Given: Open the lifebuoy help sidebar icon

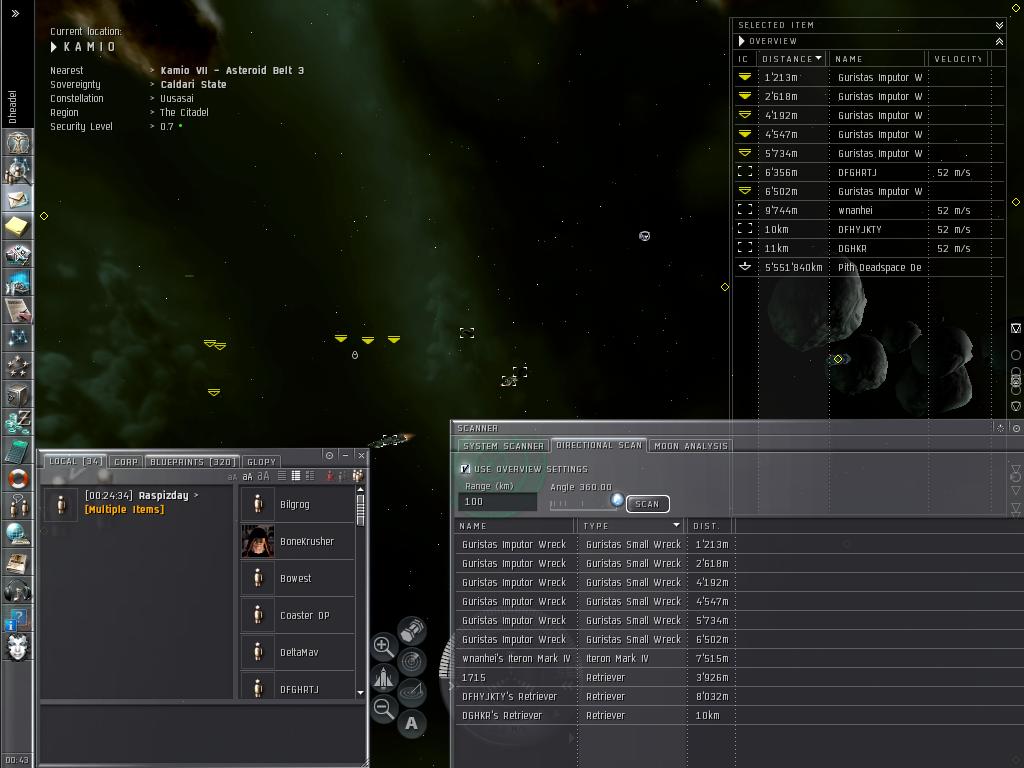Looking at the screenshot, I should tap(18, 478).
